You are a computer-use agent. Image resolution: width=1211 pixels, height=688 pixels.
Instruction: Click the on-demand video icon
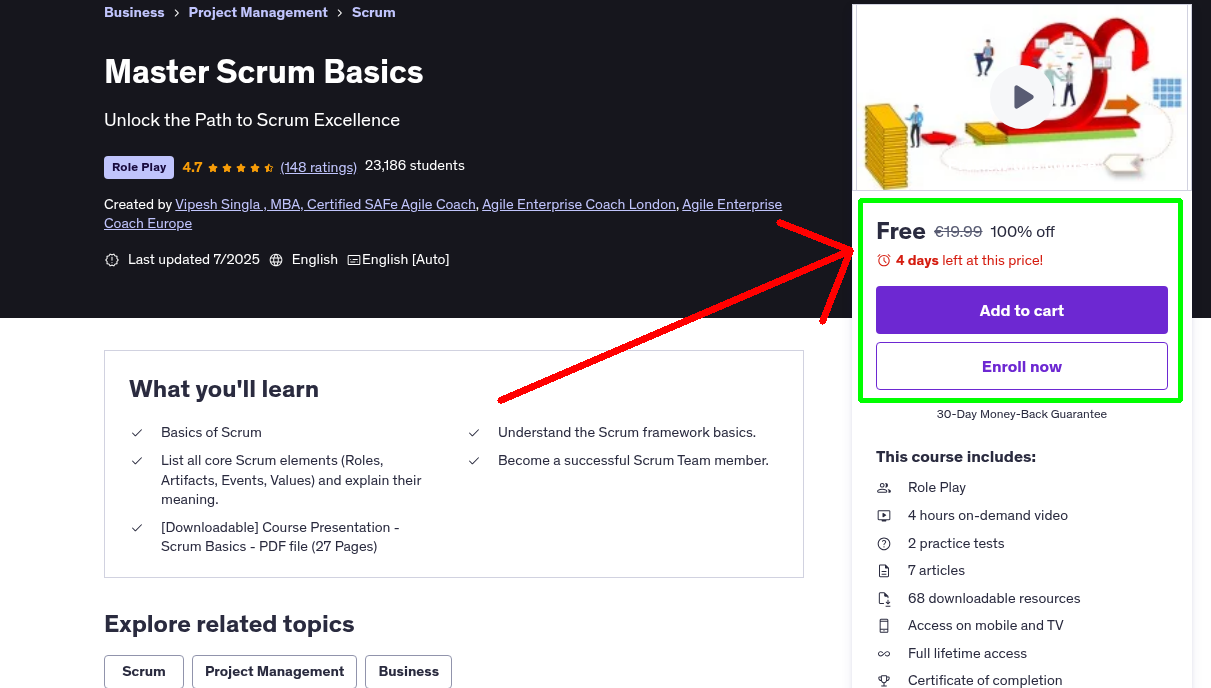[884, 516]
